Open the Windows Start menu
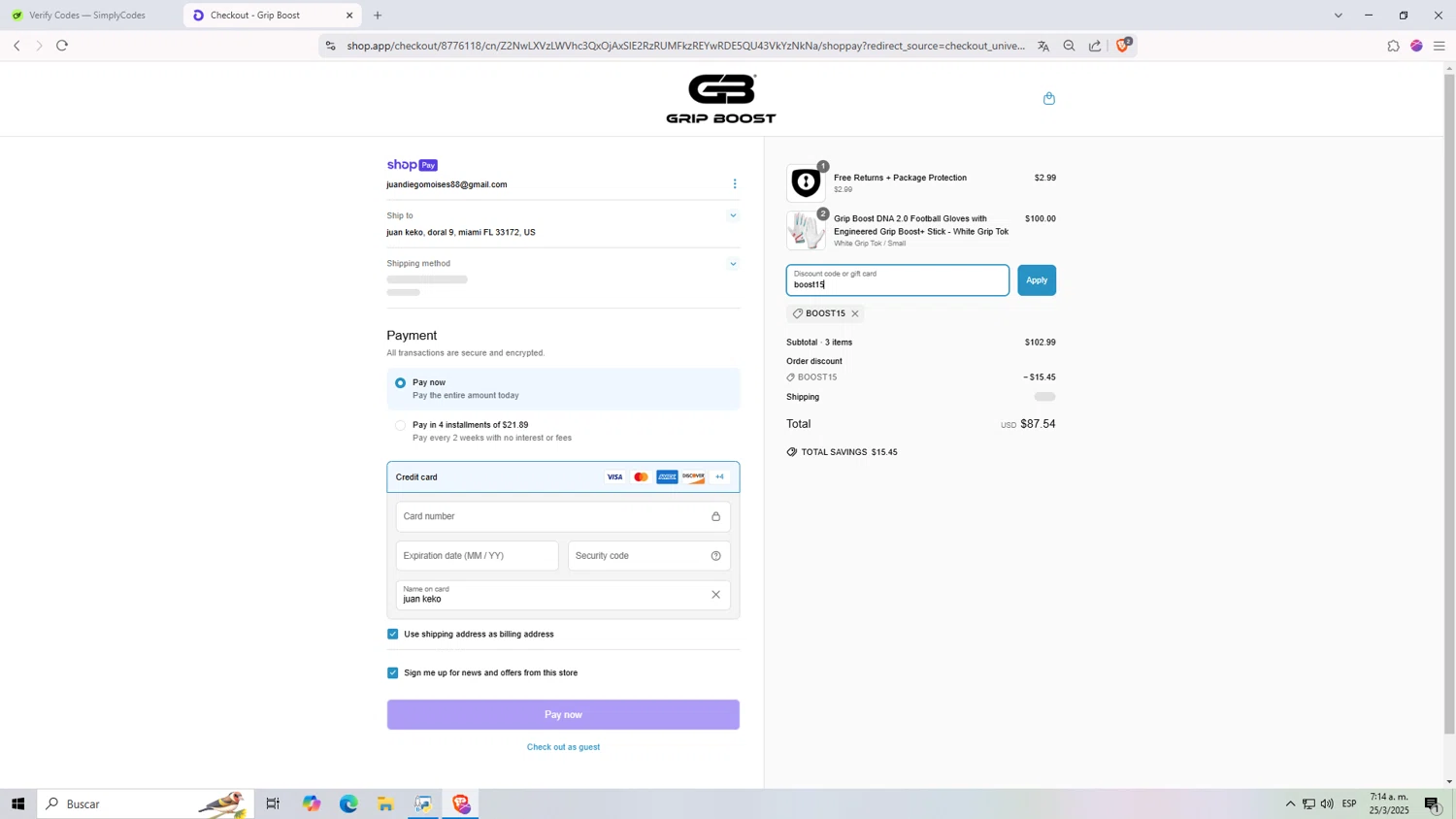 (17, 803)
